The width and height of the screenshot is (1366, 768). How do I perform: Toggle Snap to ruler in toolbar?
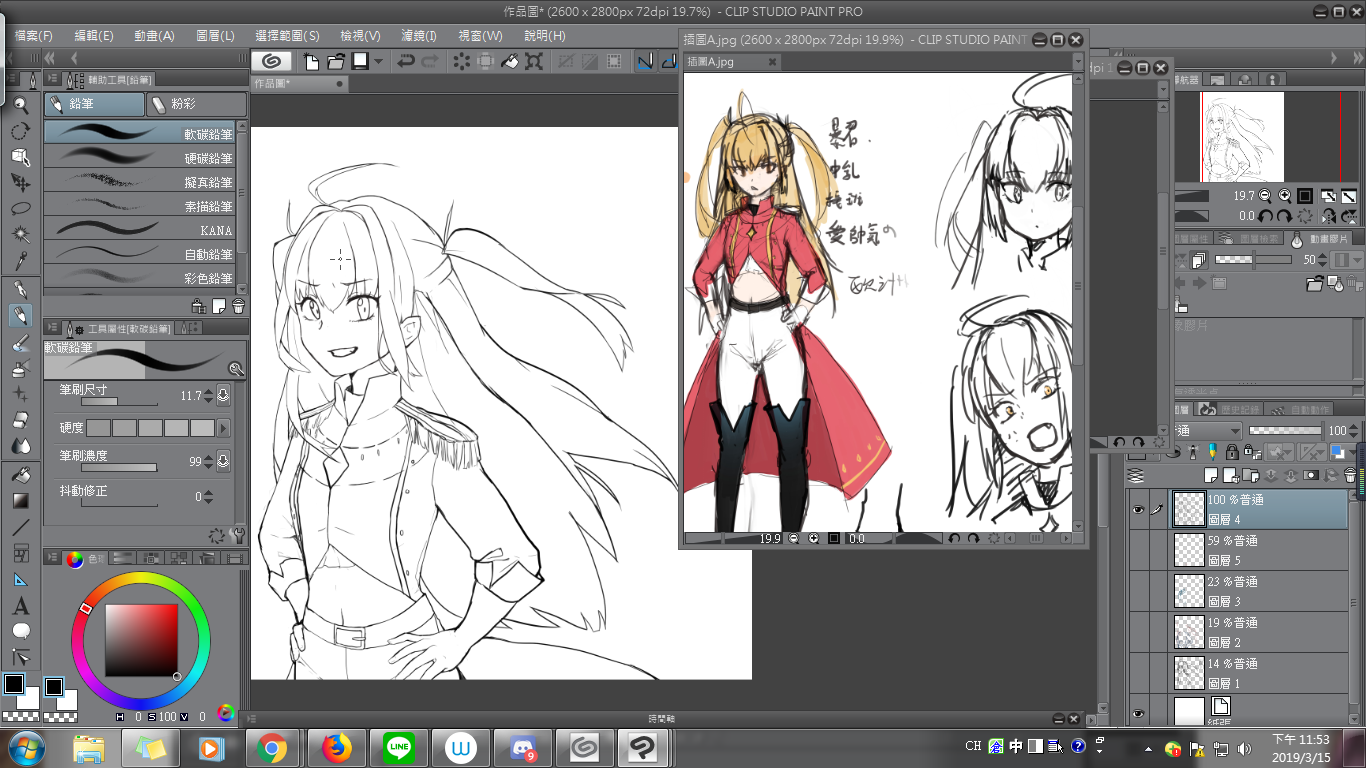point(645,61)
